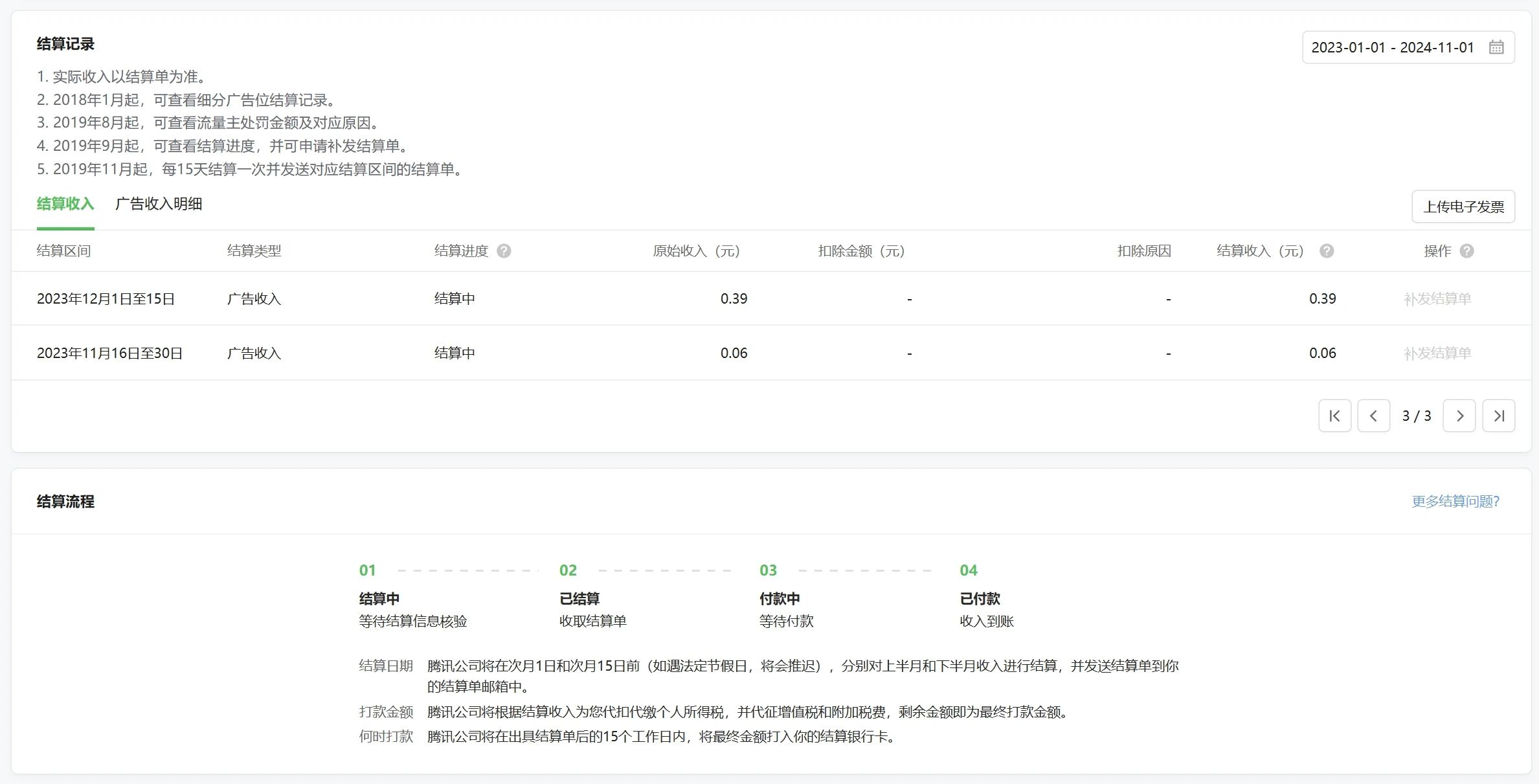Click the 上传电子发票 button
The image size is (1539, 784).
[1463, 207]
